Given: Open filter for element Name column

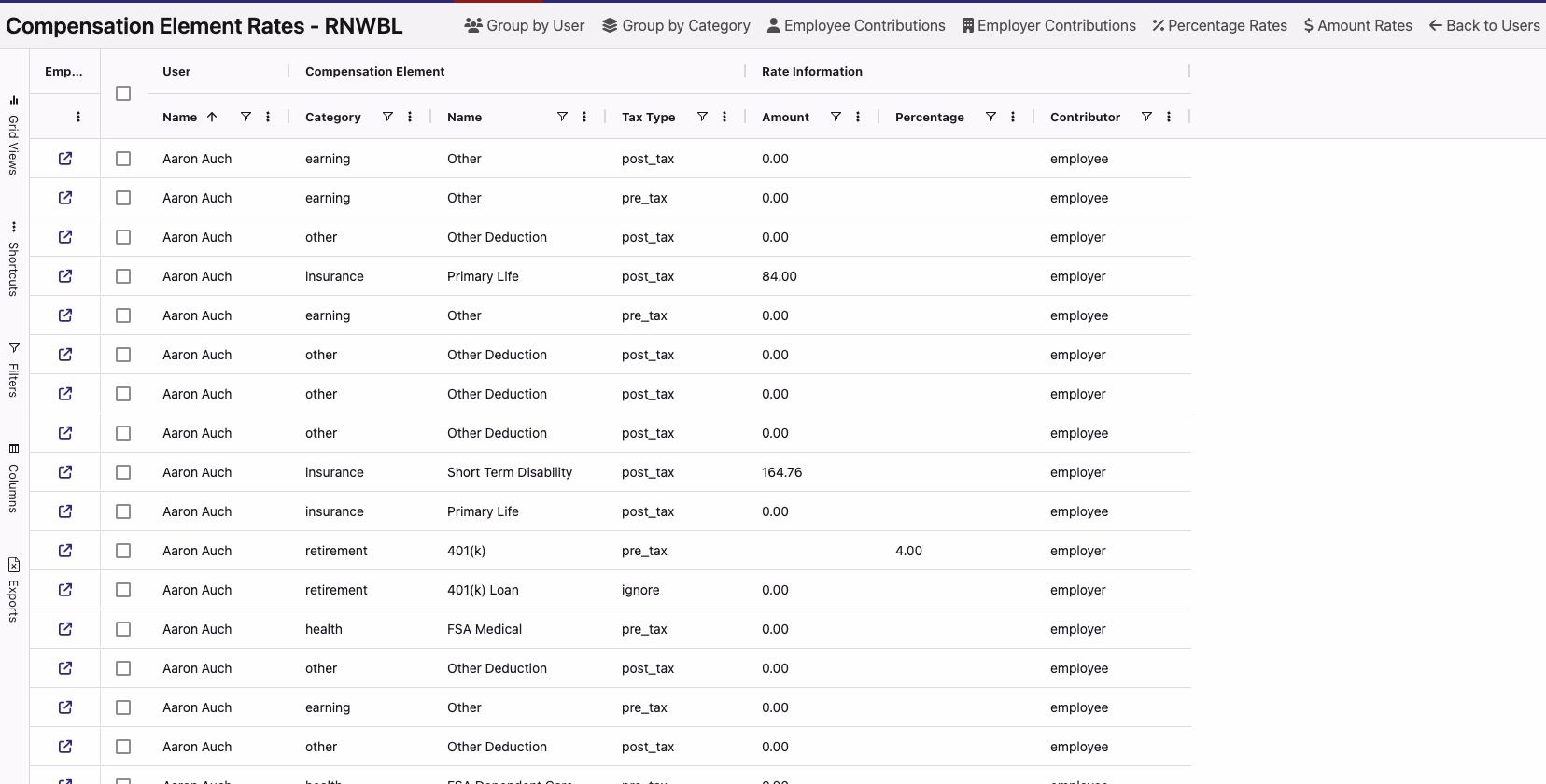Looking at the screenshot, I should pos(562,117).
